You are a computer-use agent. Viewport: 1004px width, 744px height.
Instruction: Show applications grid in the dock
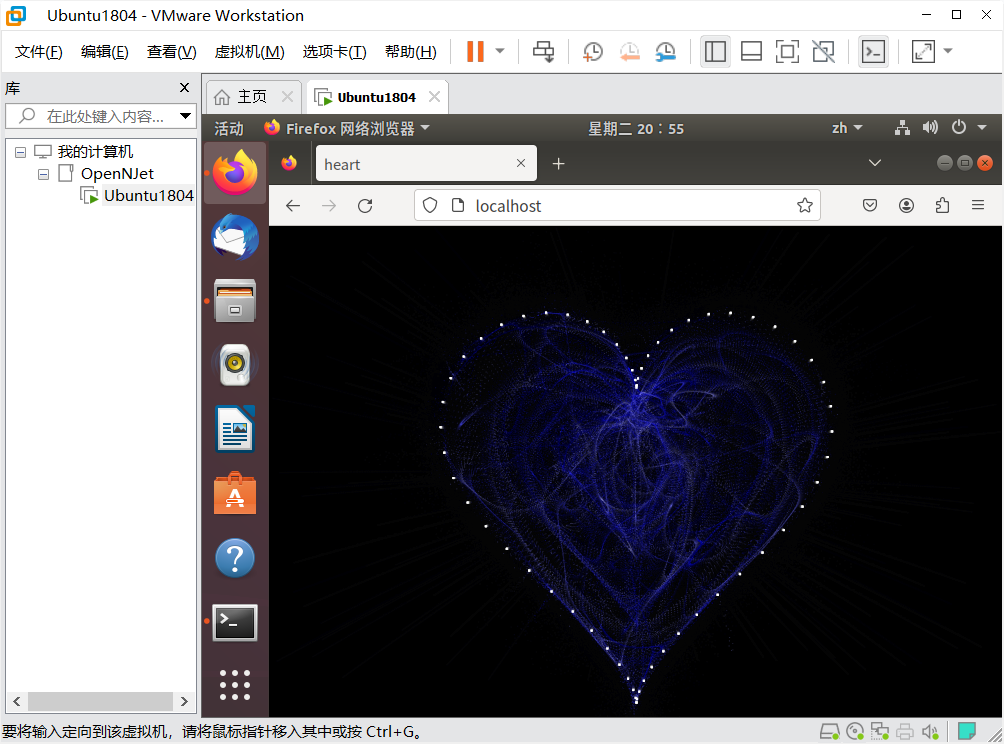[235, 685]
